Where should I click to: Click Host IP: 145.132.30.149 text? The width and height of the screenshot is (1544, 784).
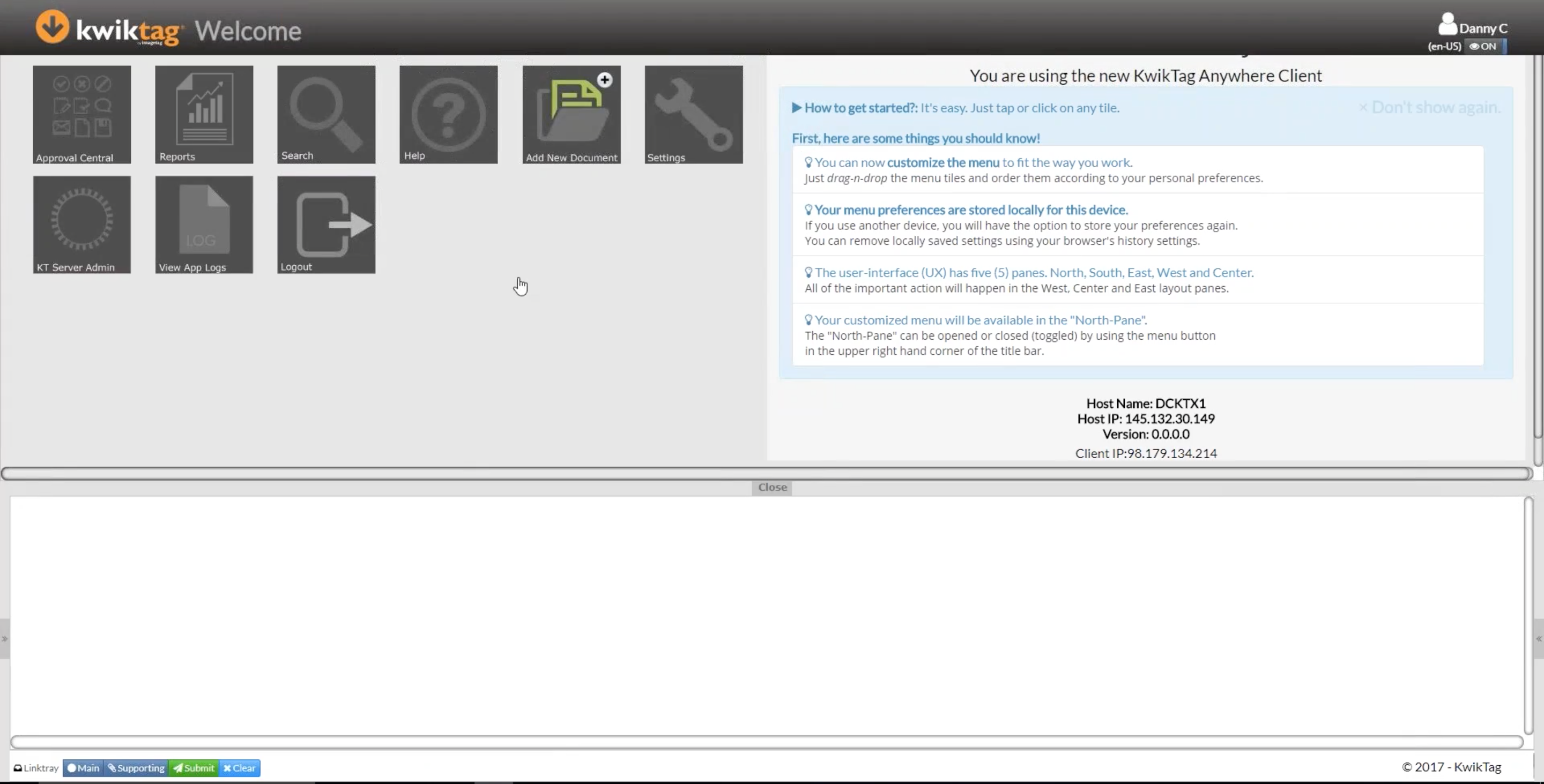coord(1146,419)
